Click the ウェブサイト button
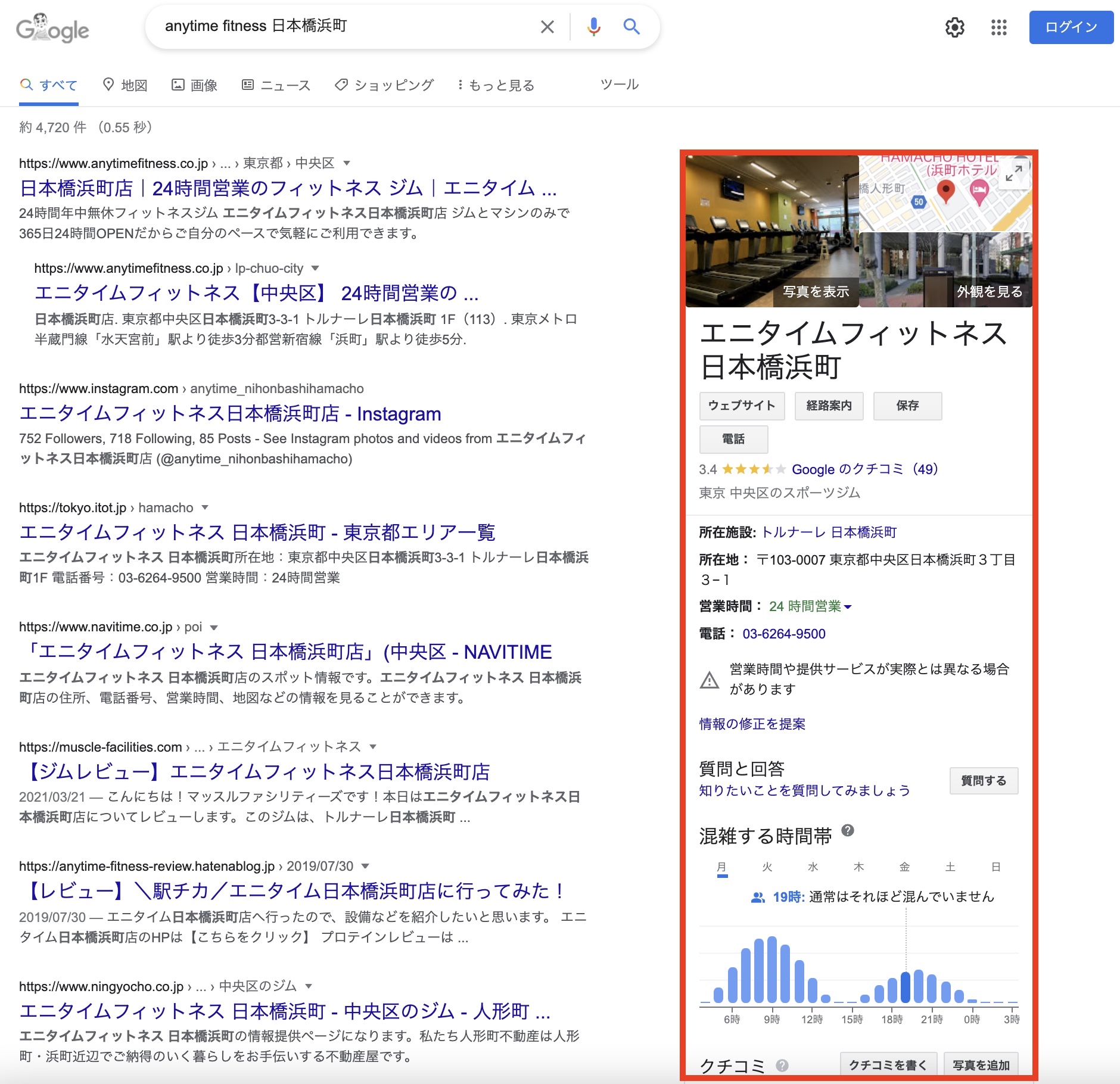Viewport: 1120px width, 1084px height. coord(742,406)
